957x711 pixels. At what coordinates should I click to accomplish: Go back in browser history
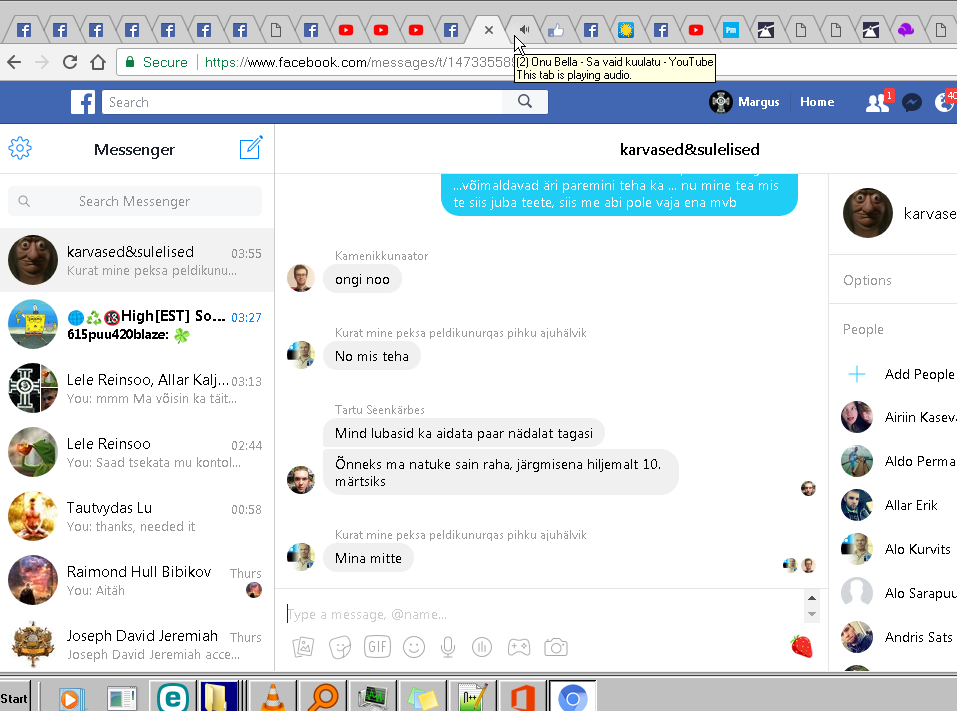14,62
